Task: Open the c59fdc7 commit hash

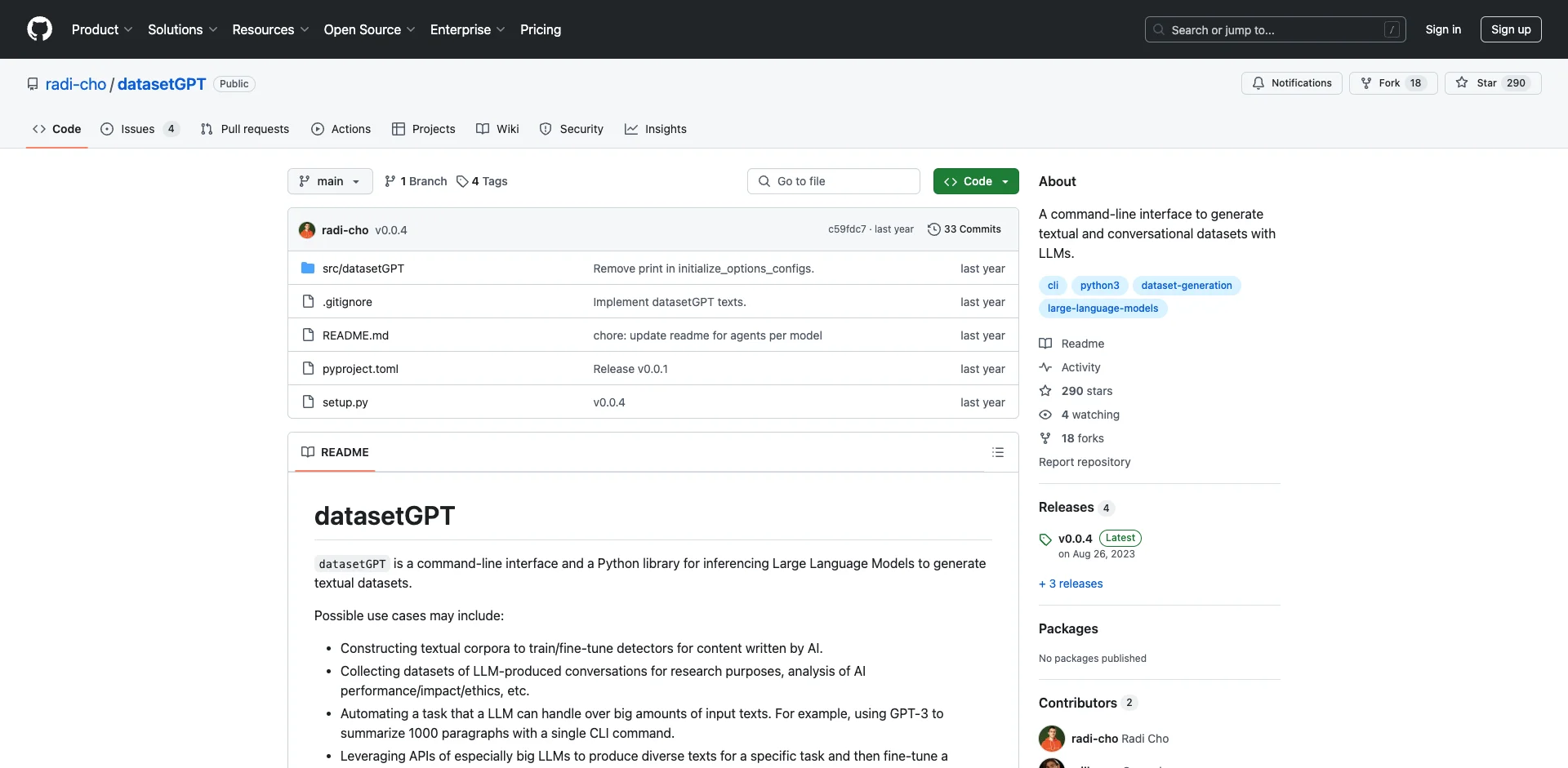Action: pyautogui.click(x=847, y=229)
